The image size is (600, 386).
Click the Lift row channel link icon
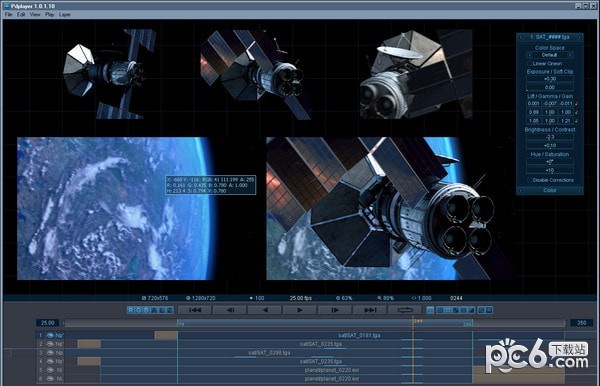[577, 104]
